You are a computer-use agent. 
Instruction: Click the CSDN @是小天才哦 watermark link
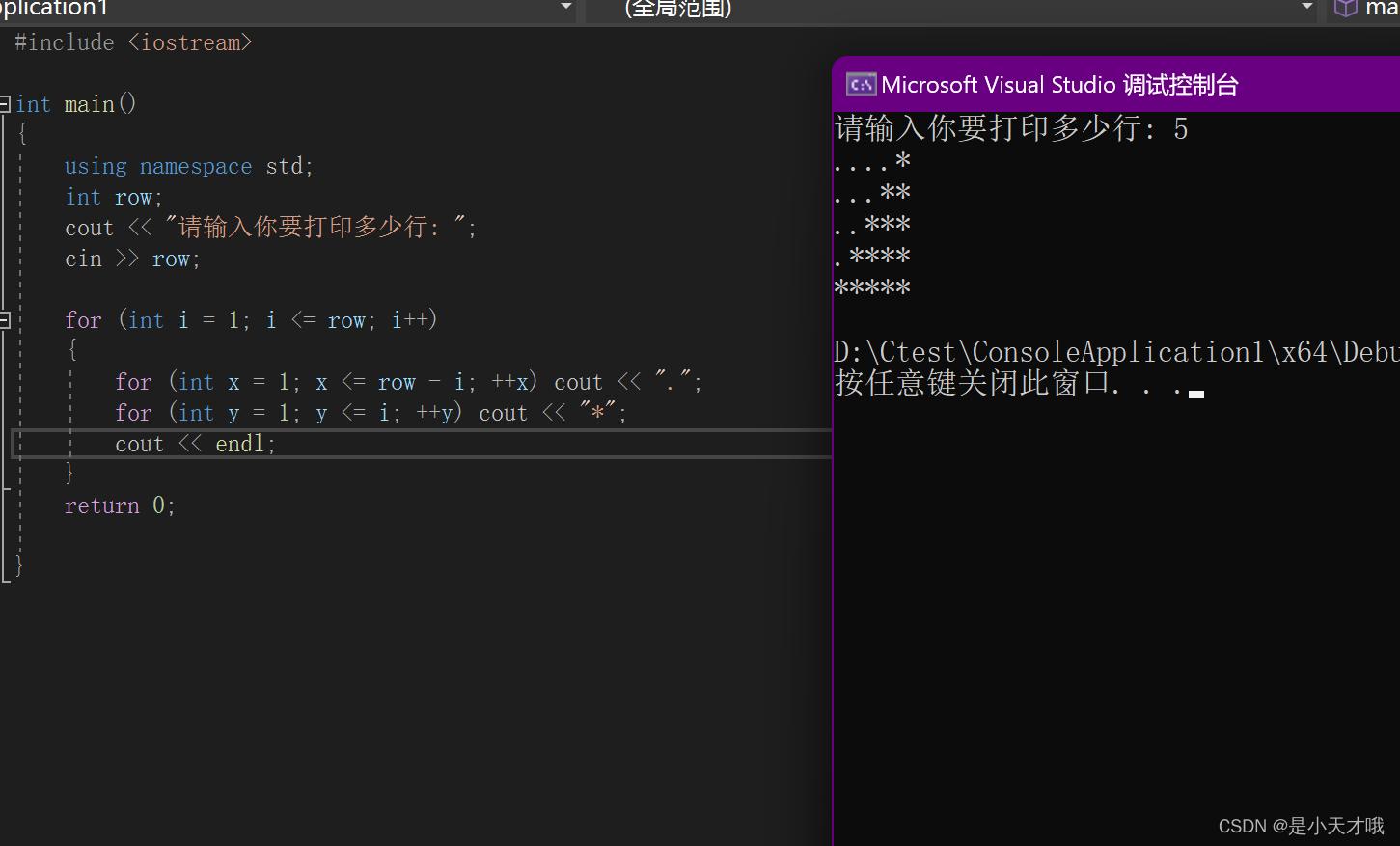[1301, 826]
